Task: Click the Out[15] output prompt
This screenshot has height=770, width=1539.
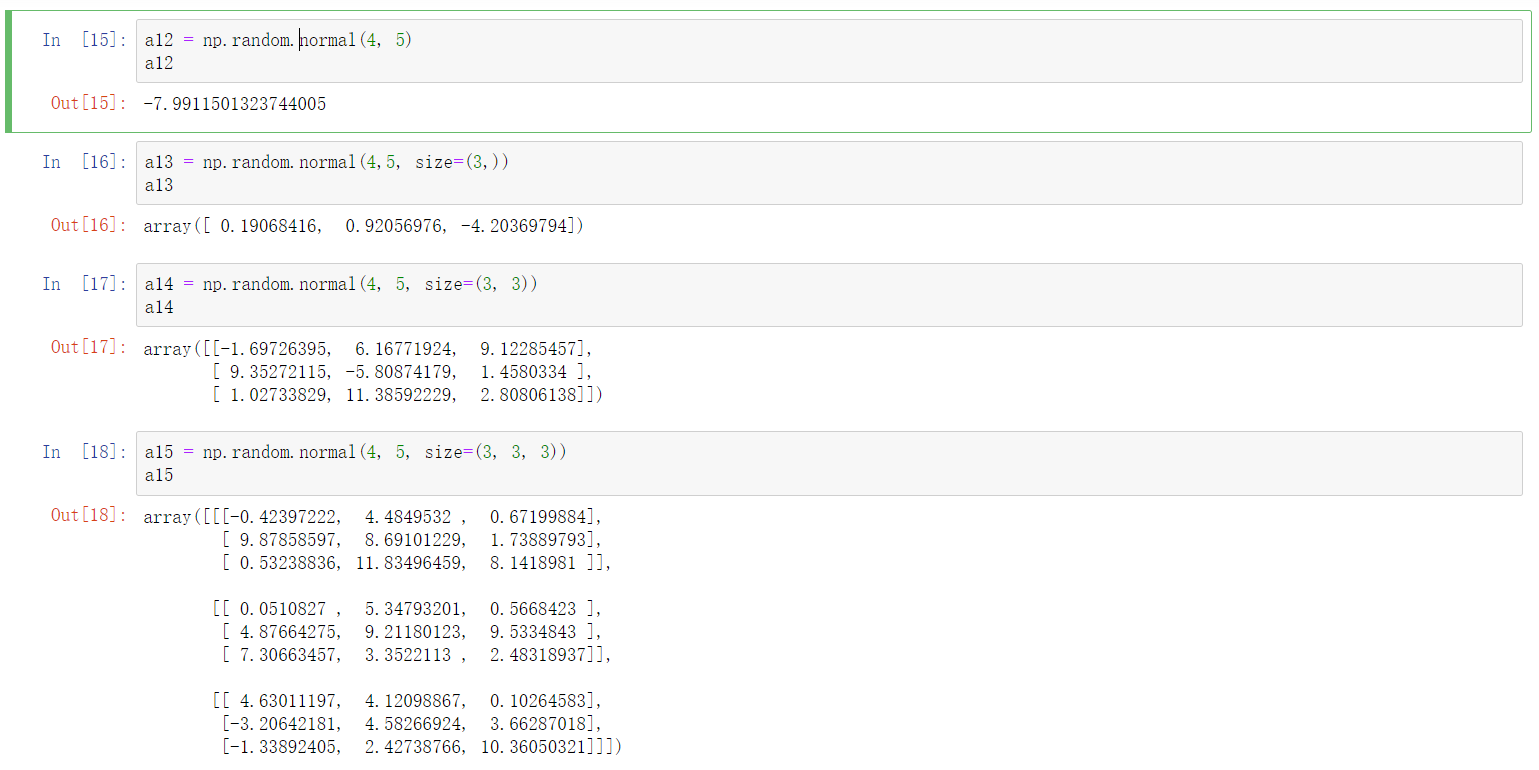Action: (x=89, y=103)
